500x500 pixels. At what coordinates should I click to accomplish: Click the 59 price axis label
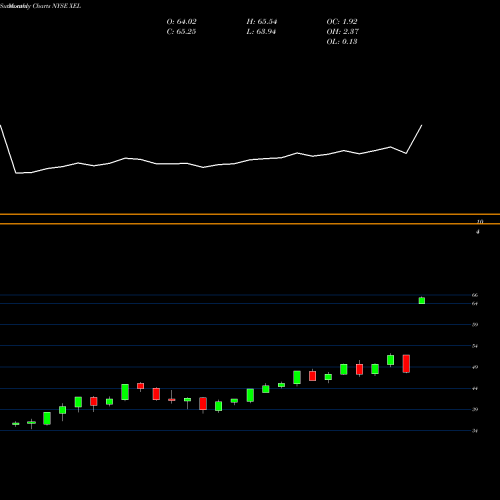coord(475,324)
